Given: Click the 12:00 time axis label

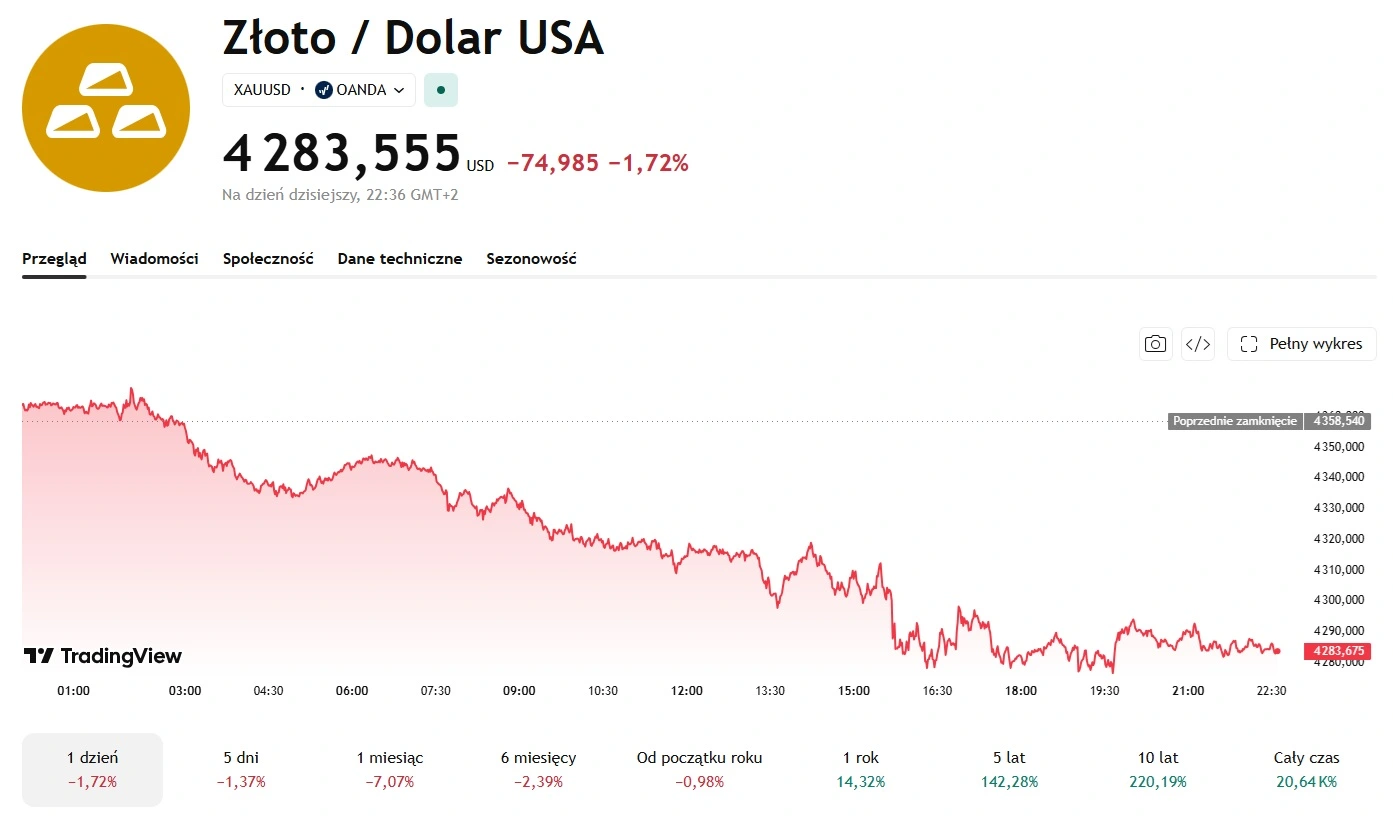Looking at the screenshot, I should [687, 691].
